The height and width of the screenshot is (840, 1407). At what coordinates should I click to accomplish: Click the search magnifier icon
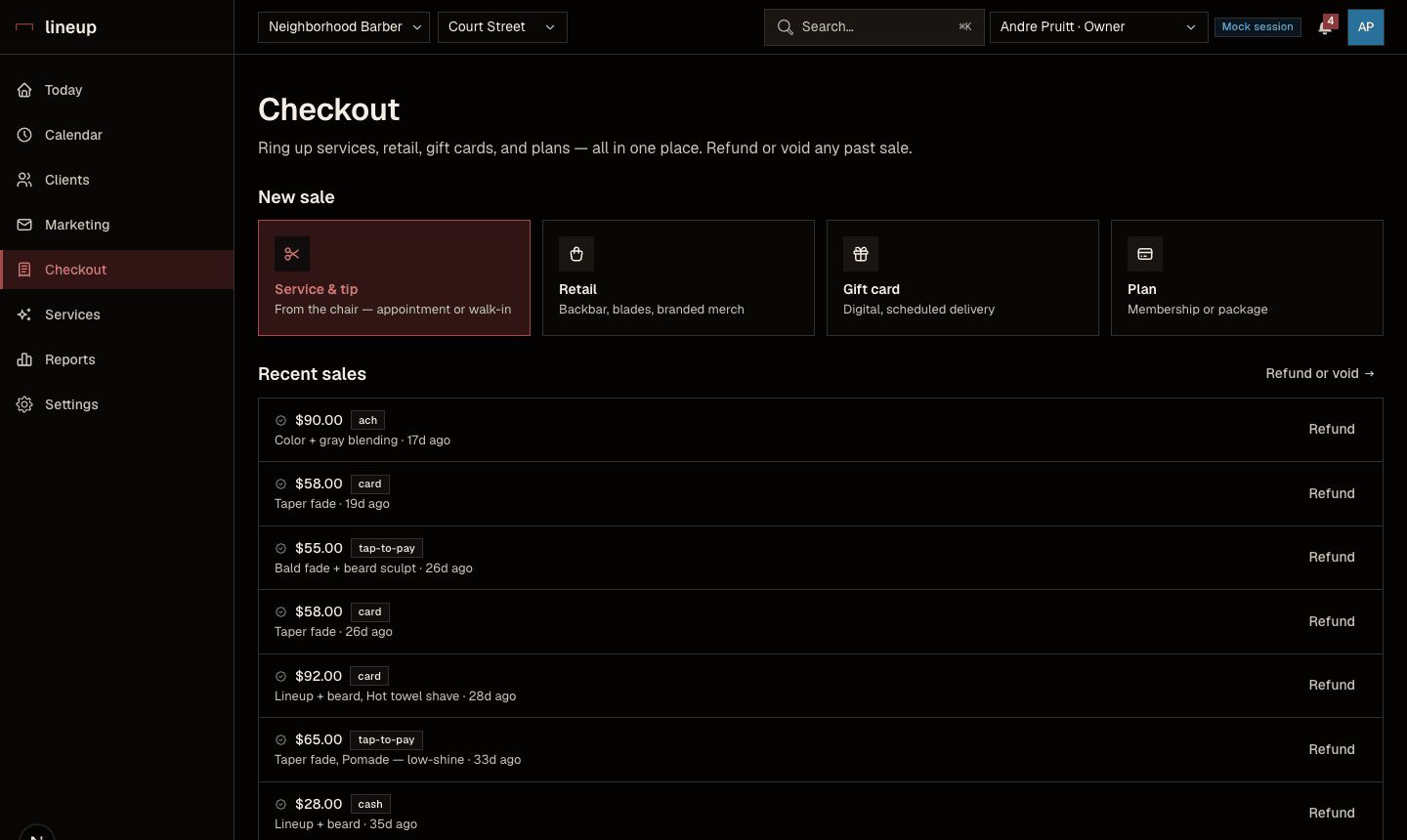785,27
